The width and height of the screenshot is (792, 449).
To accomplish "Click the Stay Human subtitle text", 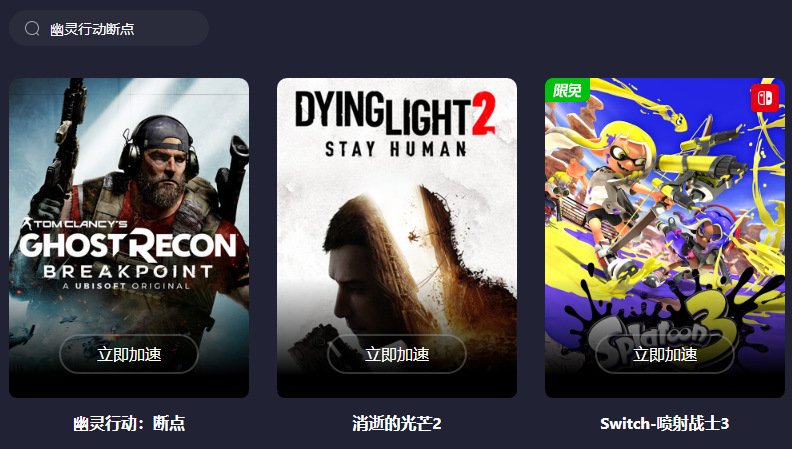I will click(395, 149).
